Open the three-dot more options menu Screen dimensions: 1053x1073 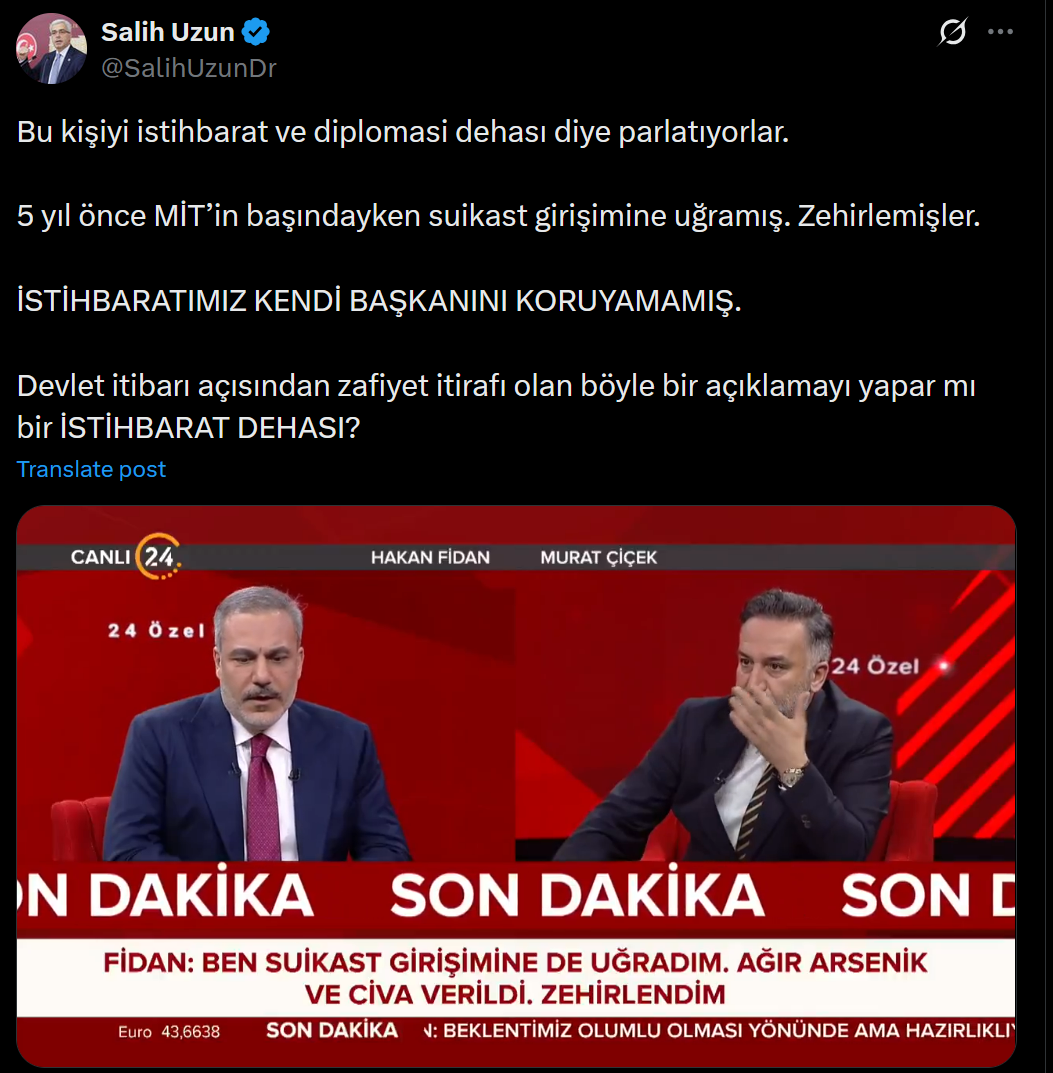click(1000, 31)
